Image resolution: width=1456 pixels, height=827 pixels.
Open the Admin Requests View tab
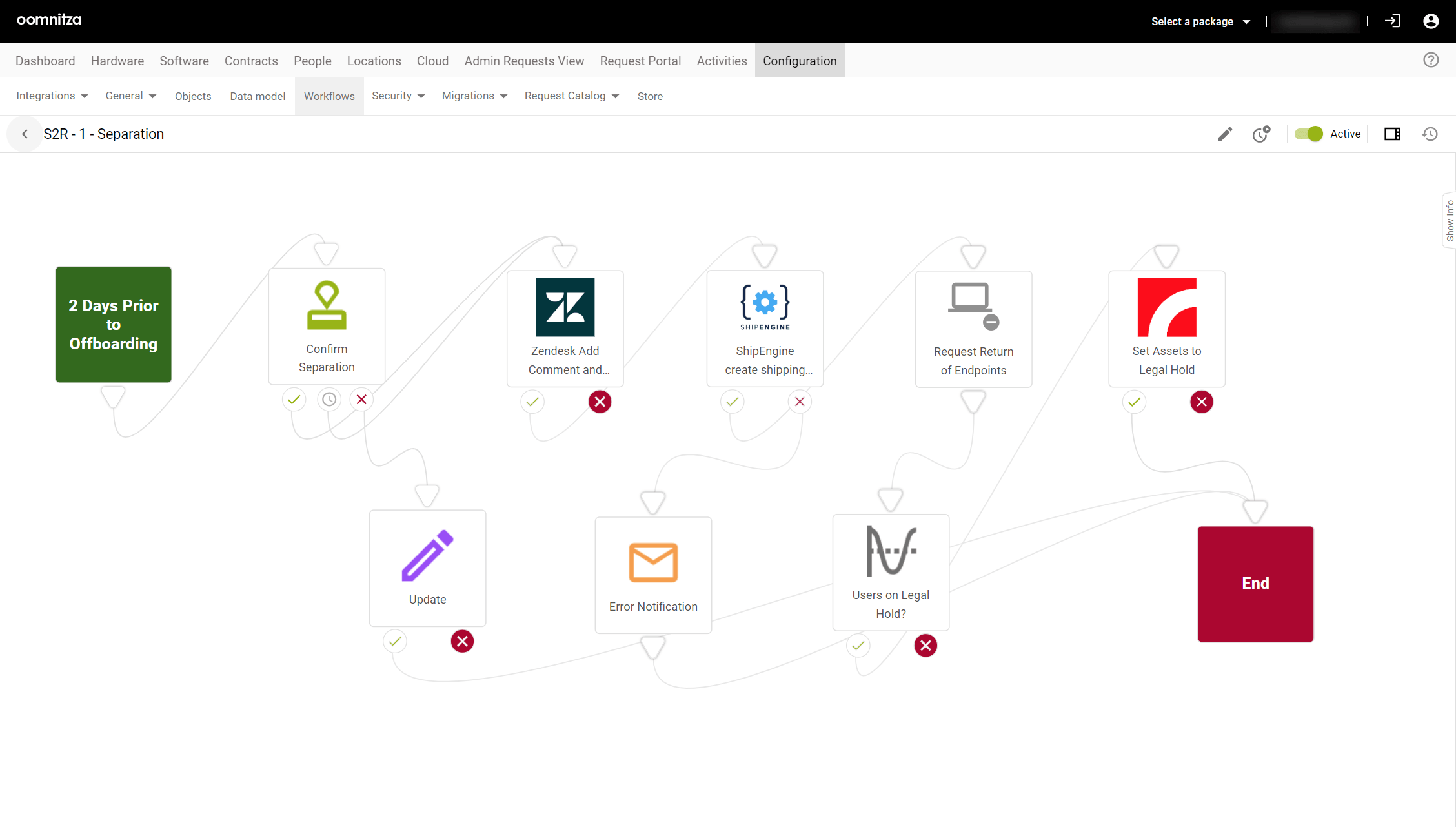point(524,61)
